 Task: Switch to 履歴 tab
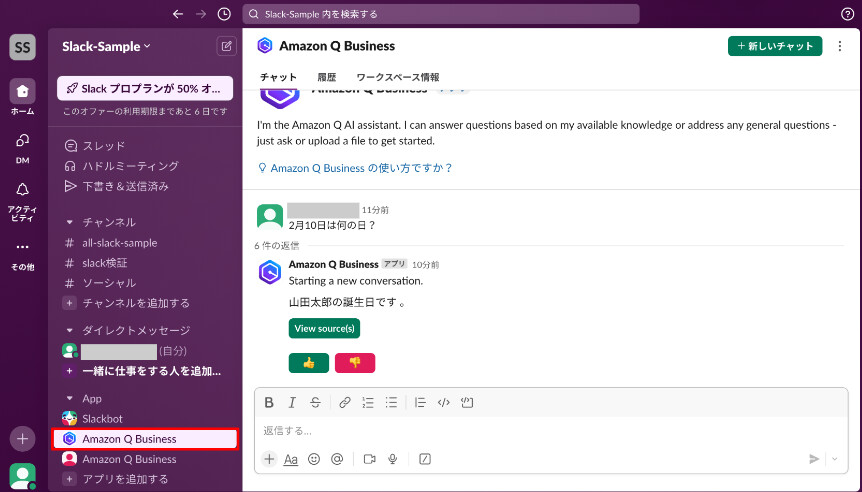pos(327,77)
